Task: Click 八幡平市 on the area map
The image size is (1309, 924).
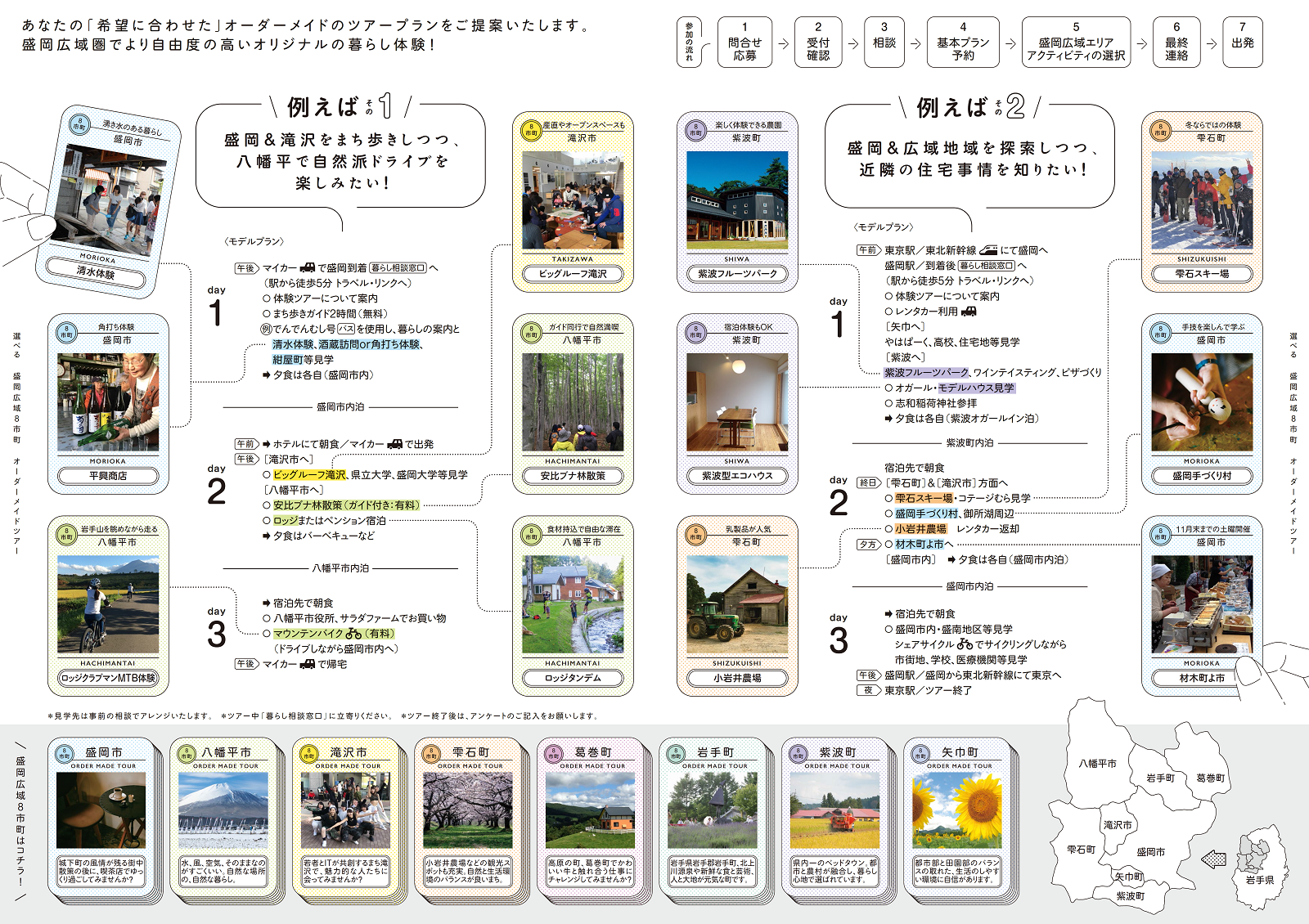Action: point(1097,764)
